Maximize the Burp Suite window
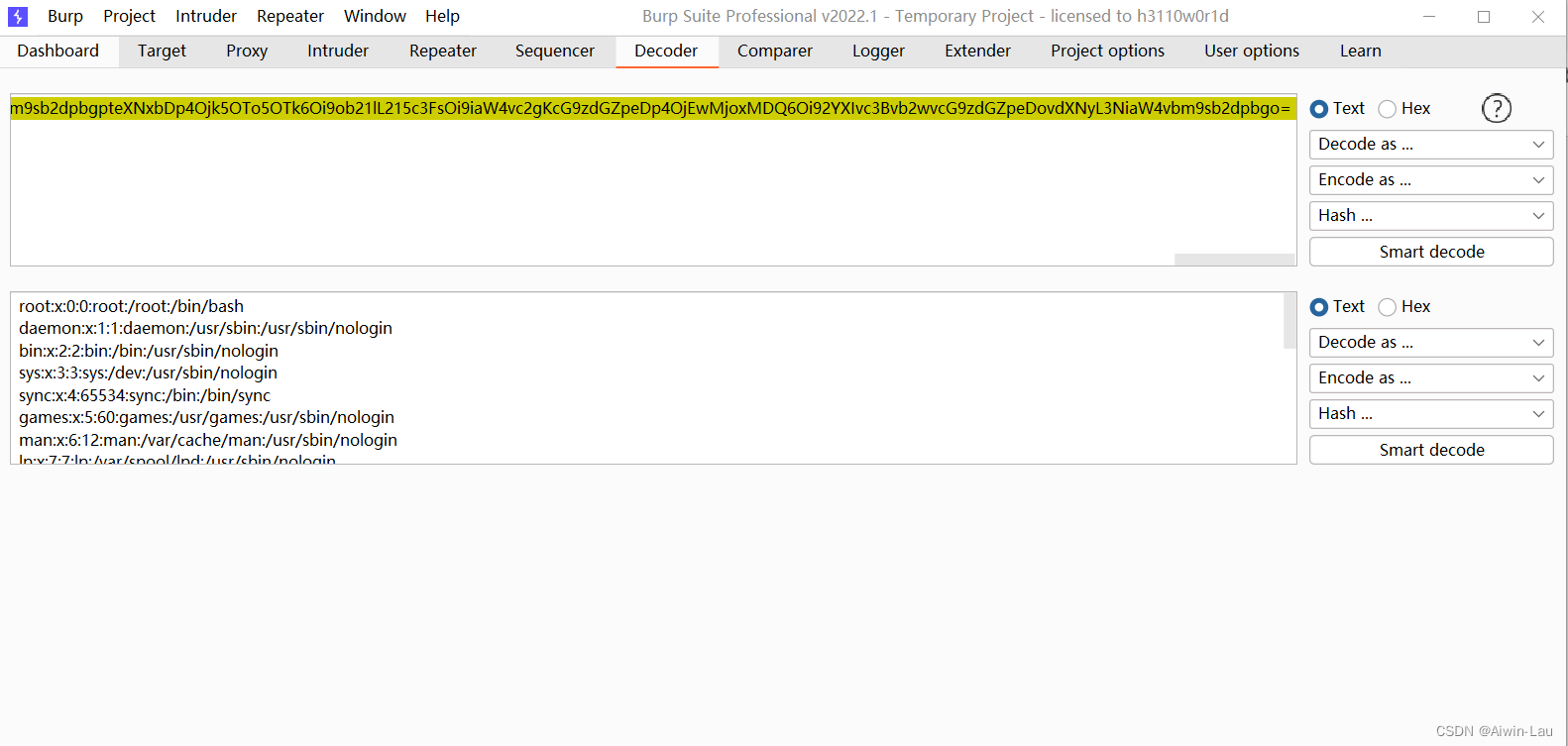This screenshot has width=1568, height=746. coord(1484,16)
